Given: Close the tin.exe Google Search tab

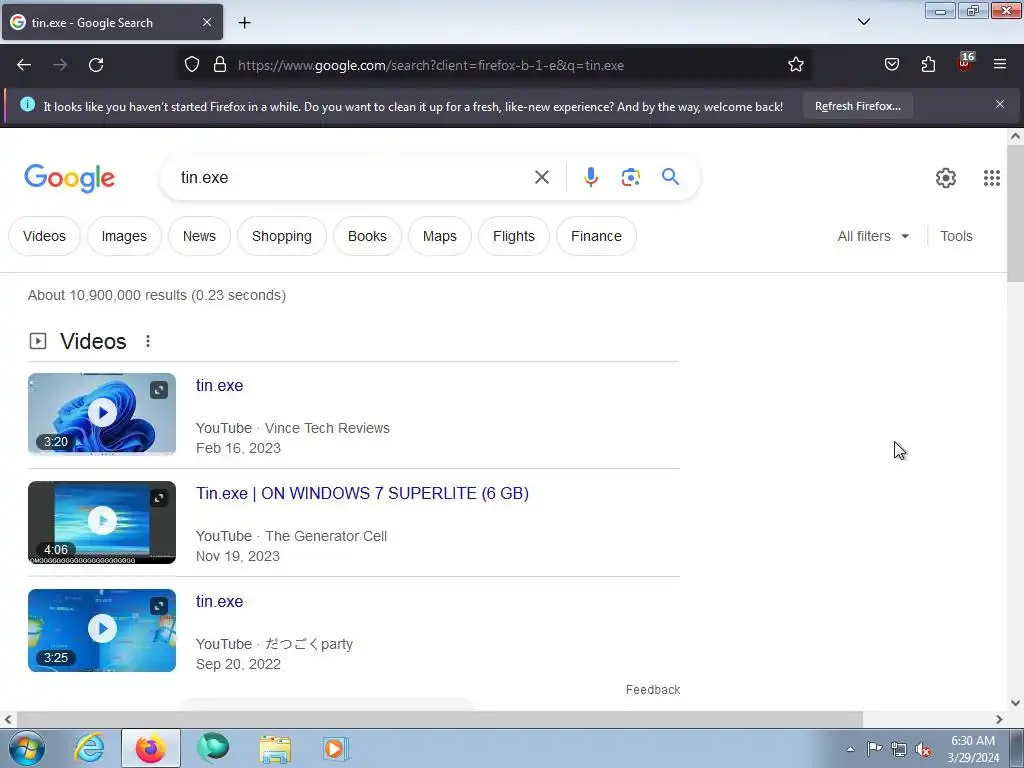Looking at the screenshot, I should click(206, 22).
